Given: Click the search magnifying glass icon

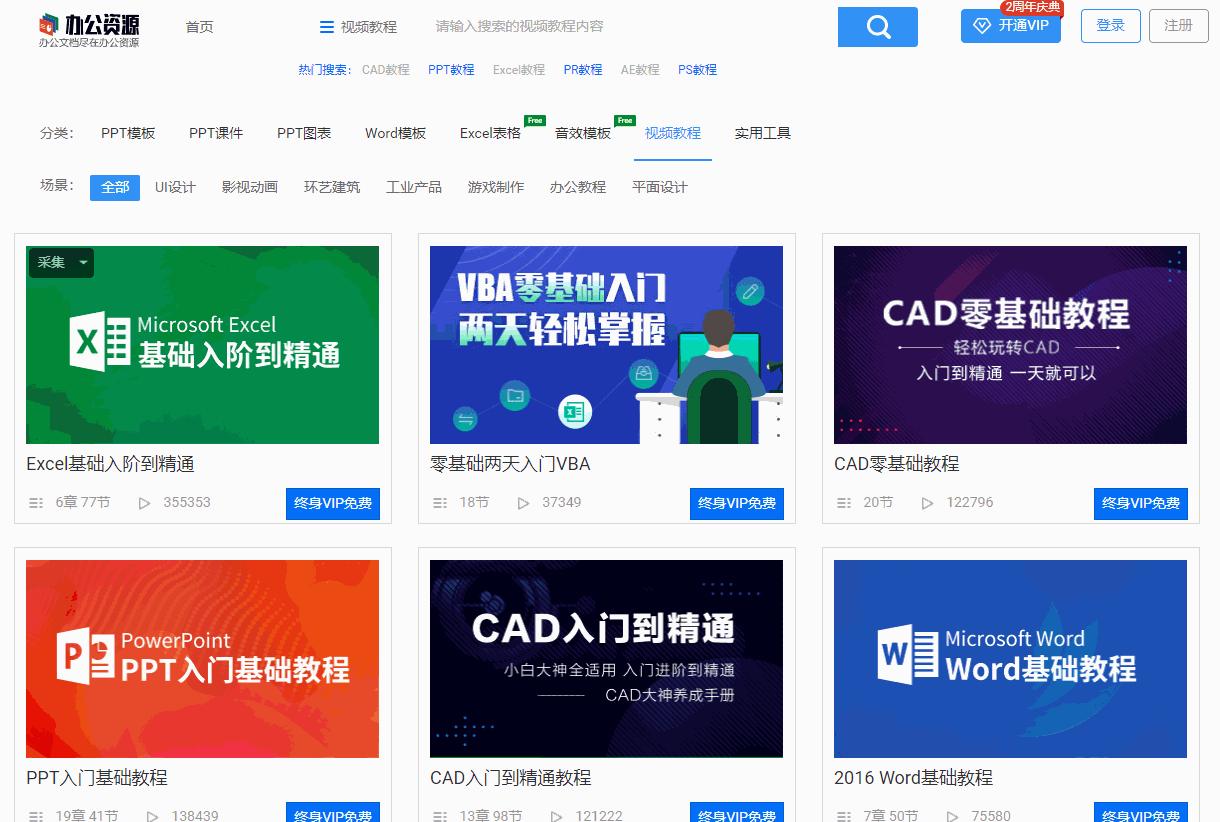Looking at the screenshot, I should pos(877,26).
